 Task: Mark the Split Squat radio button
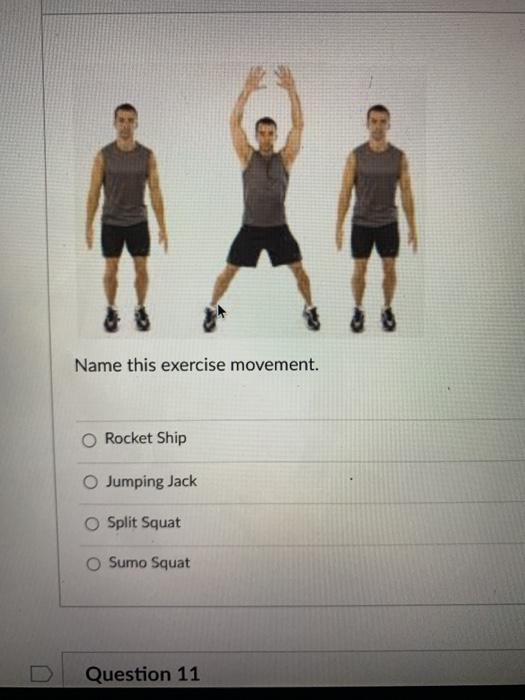coord(92,523)
